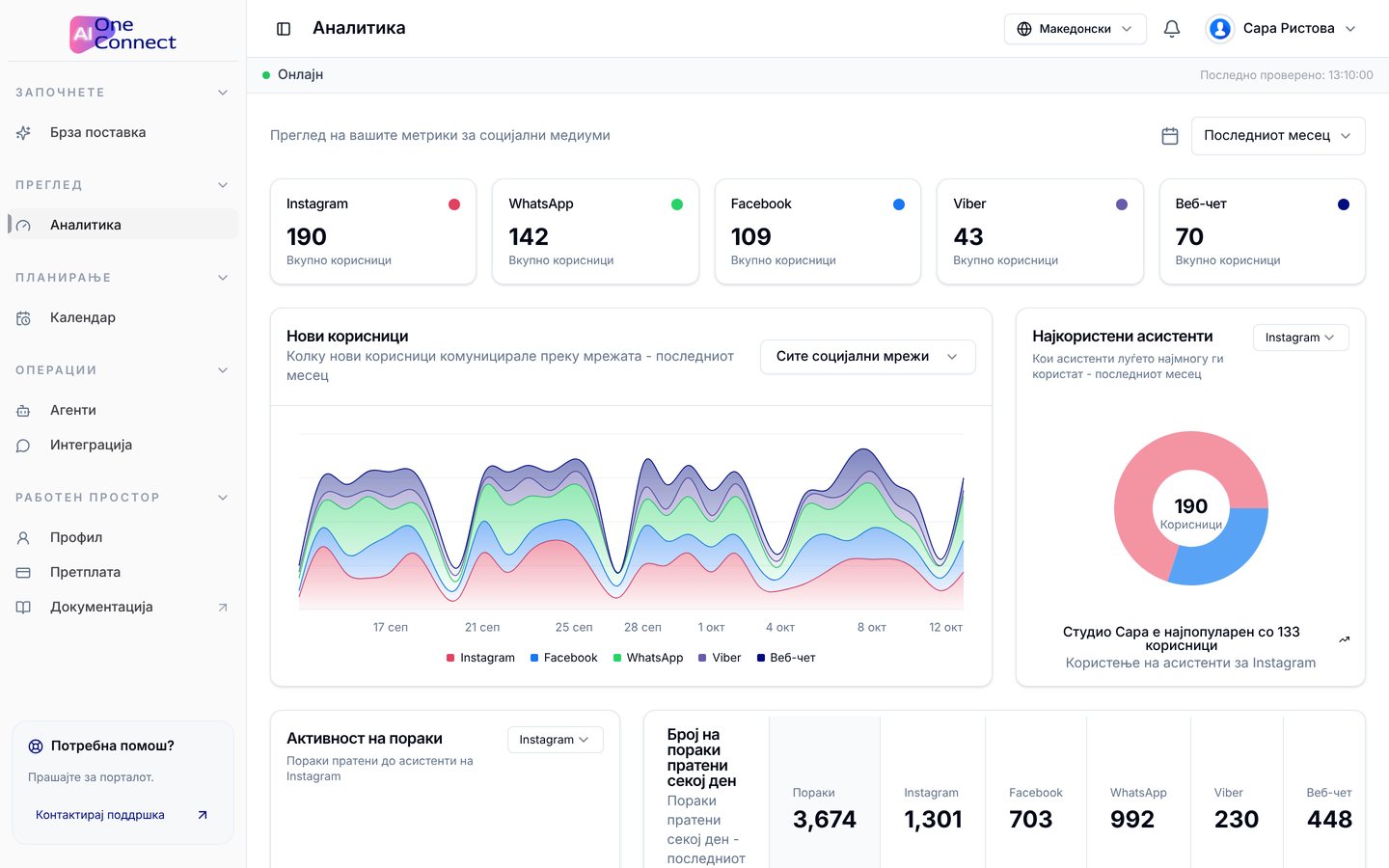Image resolution: width=1389 pixels, height=868 pixels.
Task: Click the chat bubble icon for Интеграција
Action: [23, 446]
